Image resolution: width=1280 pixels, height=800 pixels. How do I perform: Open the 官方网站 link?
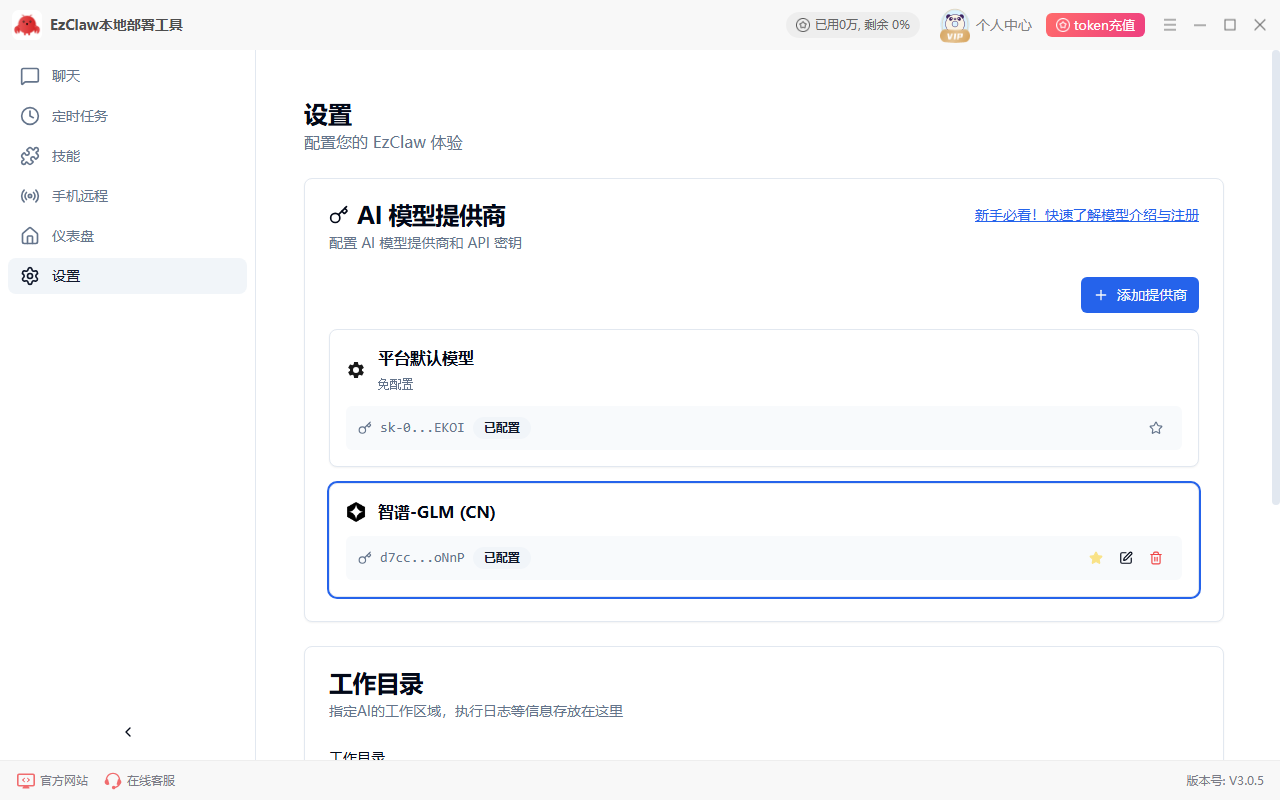(x=53, y=780)
